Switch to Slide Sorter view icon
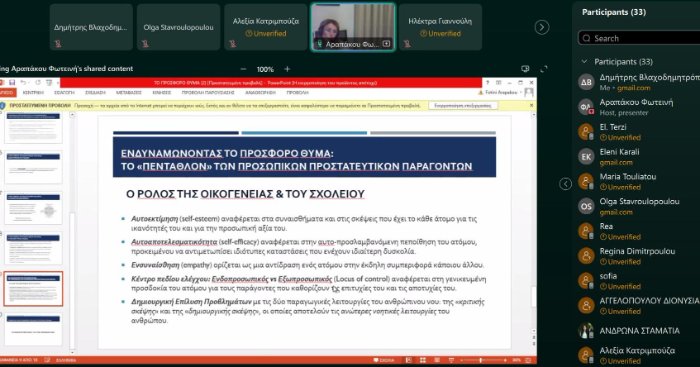 pyautogui.click(x=422, y=360)
